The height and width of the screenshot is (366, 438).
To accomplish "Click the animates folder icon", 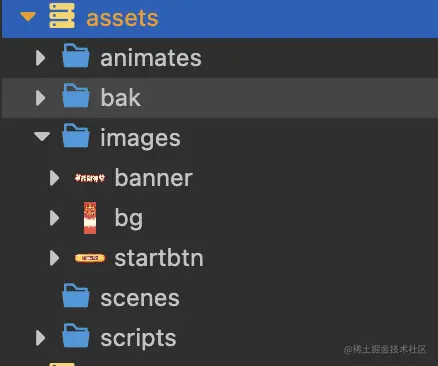I will click(x=76, y=56).
